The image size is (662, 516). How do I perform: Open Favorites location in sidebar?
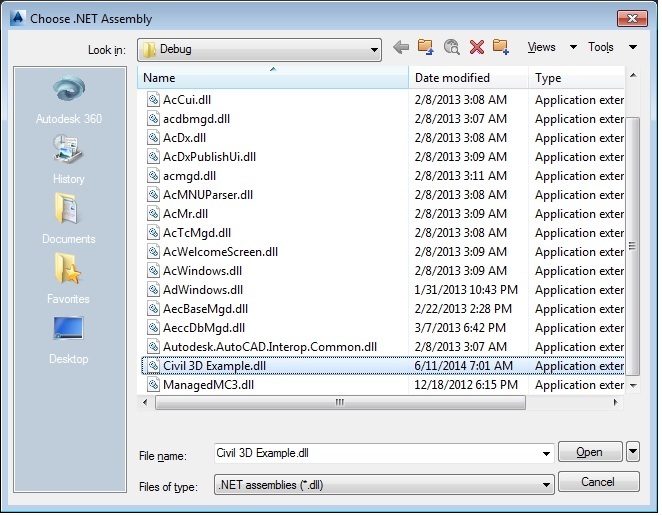point(68,279)
